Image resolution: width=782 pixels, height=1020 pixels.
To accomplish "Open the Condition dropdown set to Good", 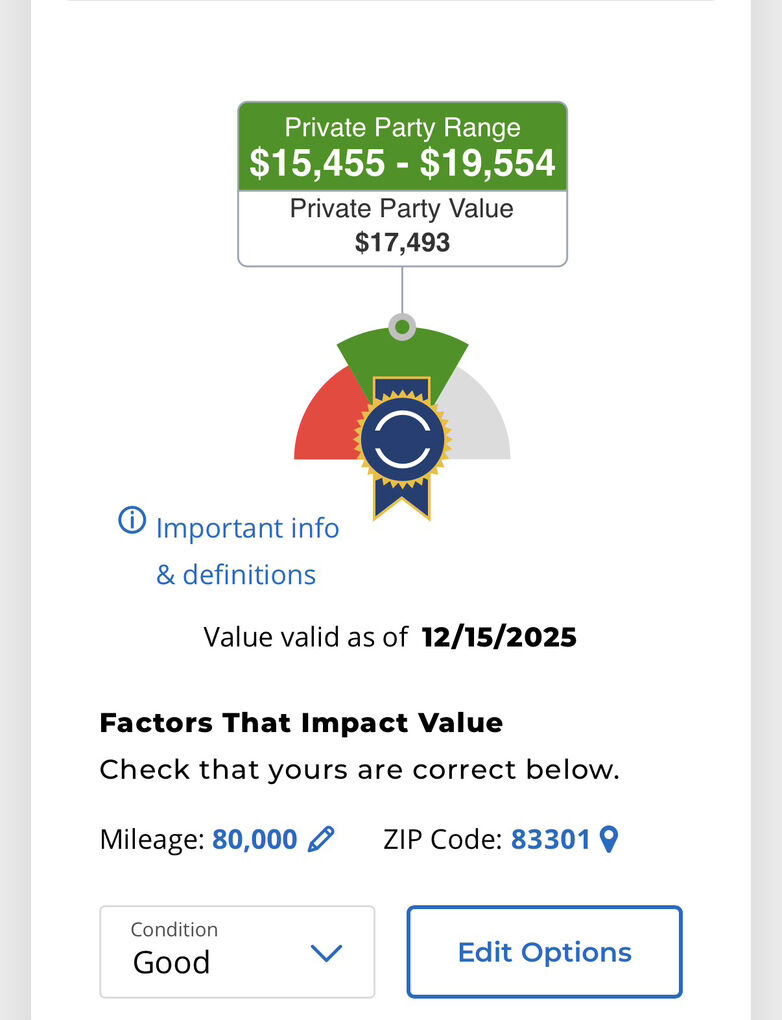I will (237, 952).
